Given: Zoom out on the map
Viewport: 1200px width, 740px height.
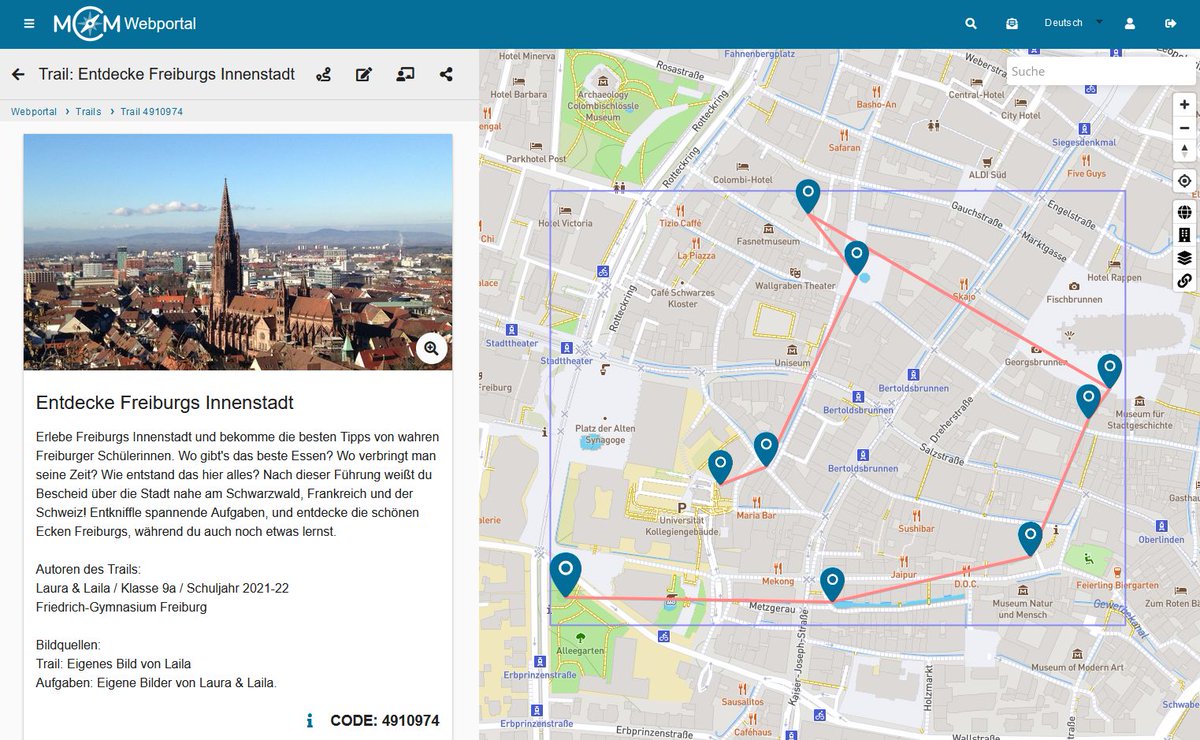Looking at the screenshot, I should pyautogui.click(x=1184, y=127).
